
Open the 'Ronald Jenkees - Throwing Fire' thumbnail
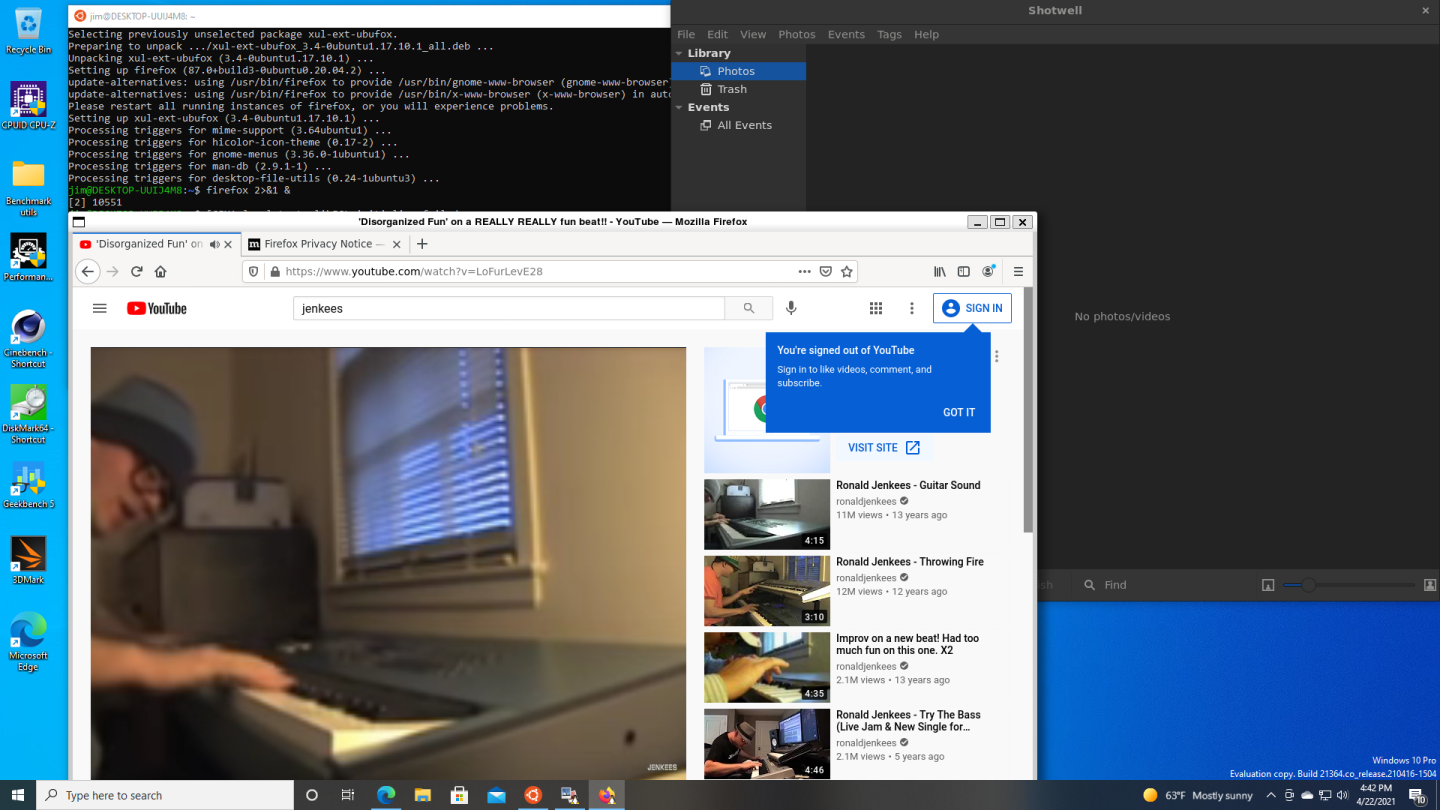[766, 590]
